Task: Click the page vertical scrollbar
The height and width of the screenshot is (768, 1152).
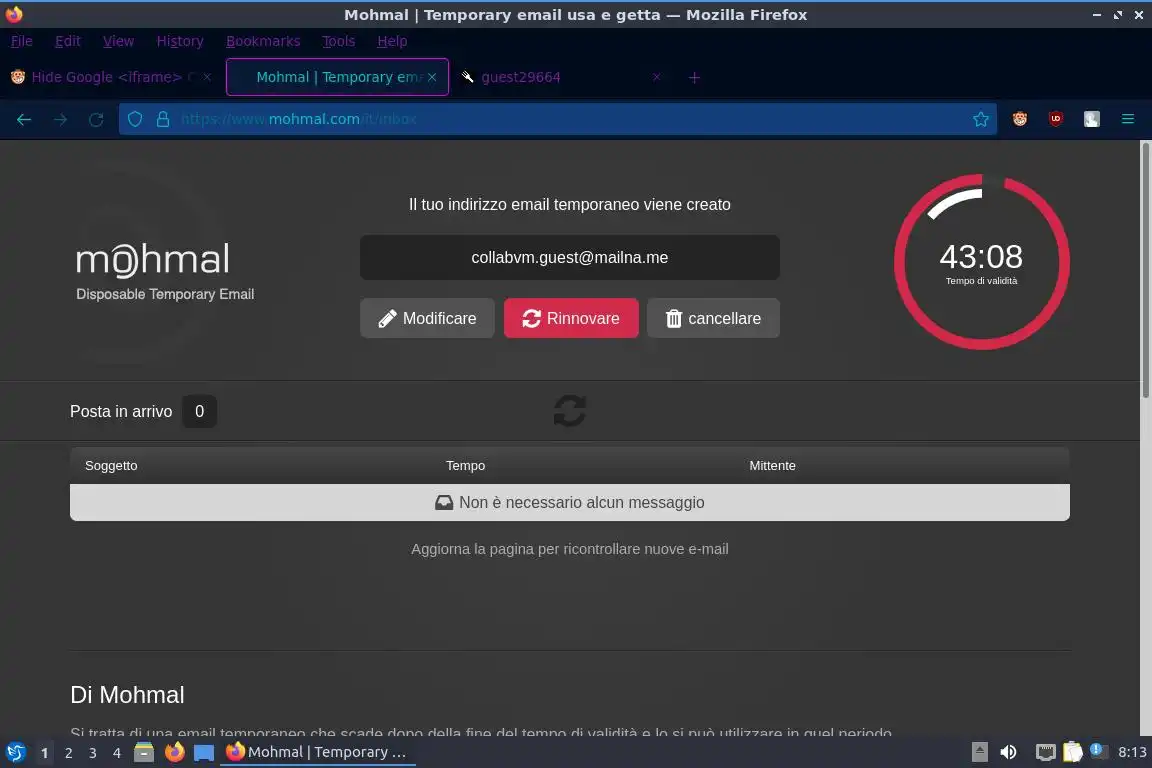Action: click(1145, 270)
